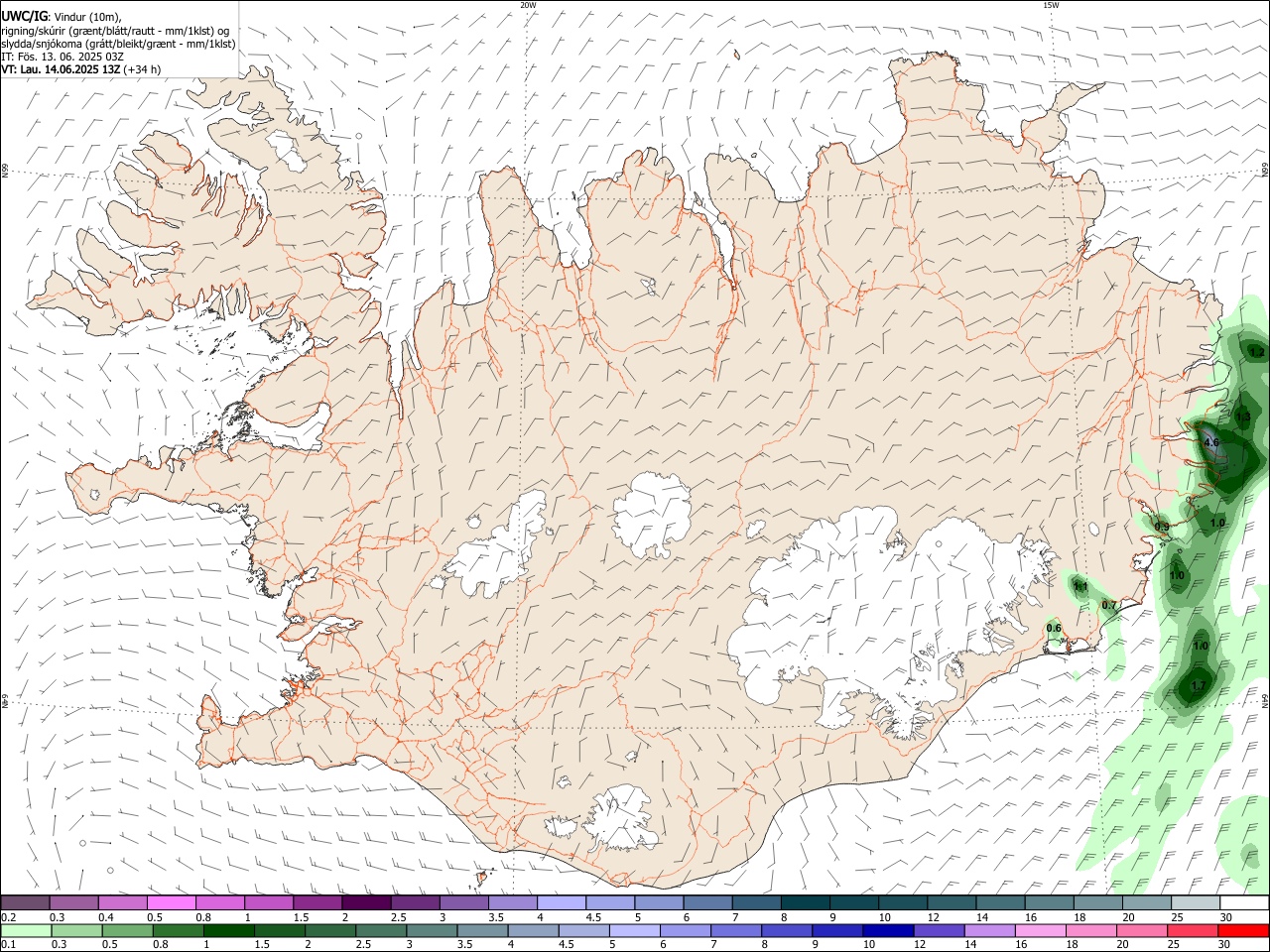Screen dimensions: 1270x952
Task: Select the upper legend swatch starting at 1.5
Action: (x=317, y=903)
